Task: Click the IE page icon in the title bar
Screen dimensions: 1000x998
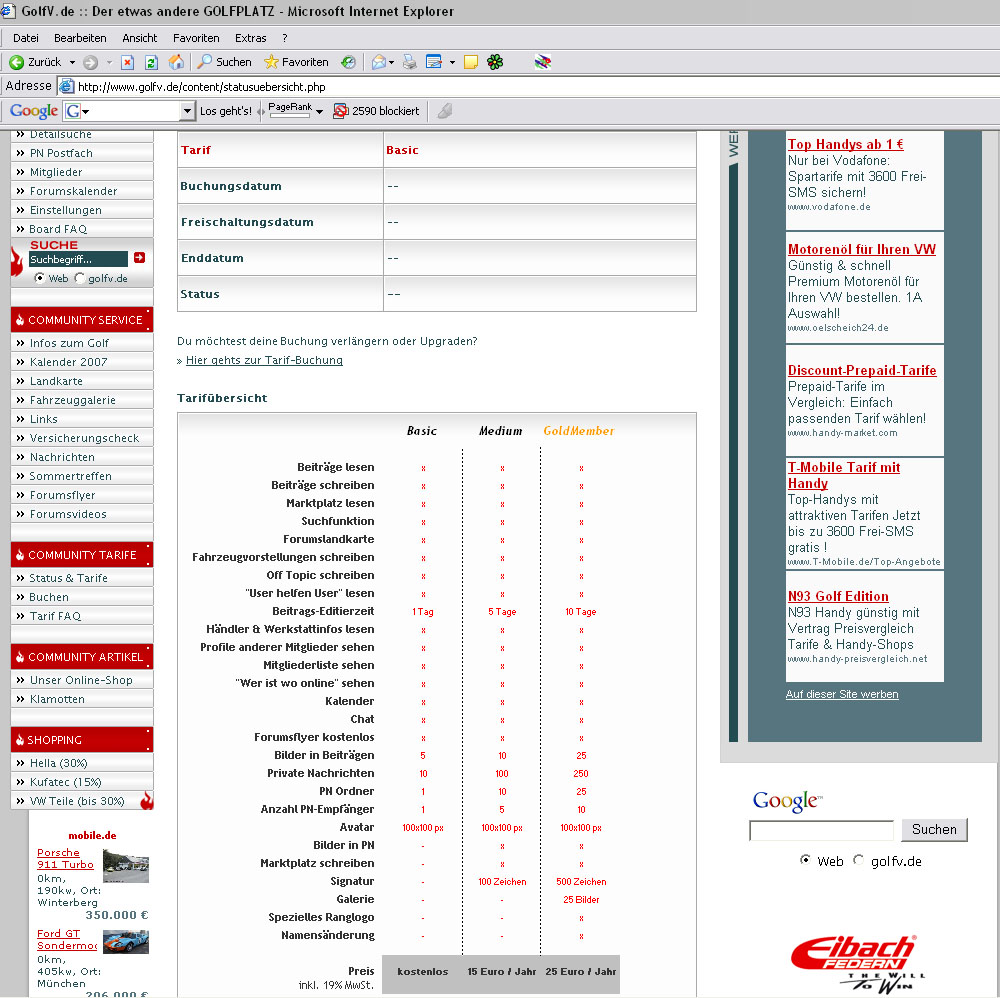Action: (8, 11)
